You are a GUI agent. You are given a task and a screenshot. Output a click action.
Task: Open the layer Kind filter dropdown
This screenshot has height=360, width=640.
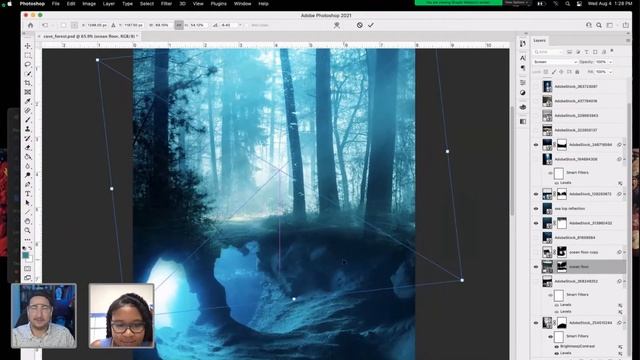(549, 52)
